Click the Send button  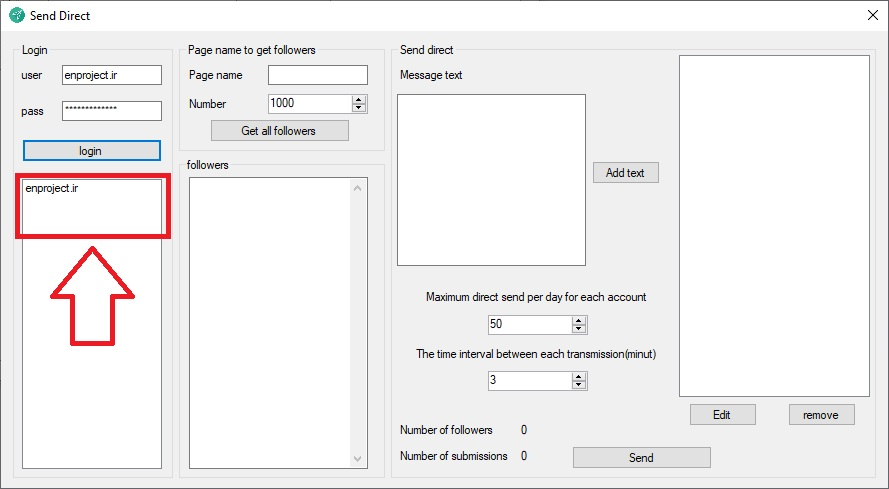(x=641, y=458)
